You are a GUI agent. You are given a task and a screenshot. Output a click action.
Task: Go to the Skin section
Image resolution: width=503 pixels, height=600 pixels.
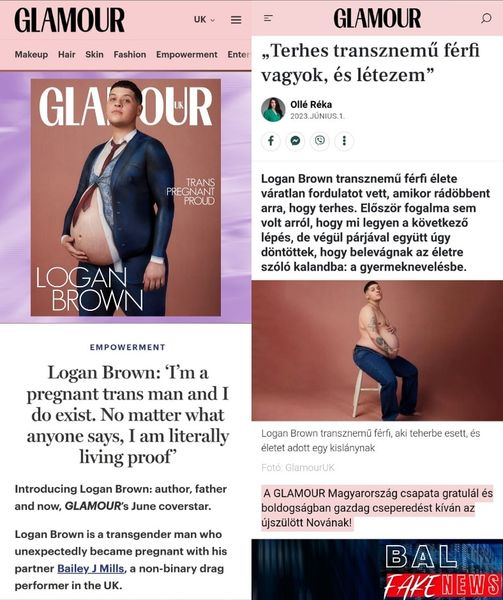(x=94, y=54)
